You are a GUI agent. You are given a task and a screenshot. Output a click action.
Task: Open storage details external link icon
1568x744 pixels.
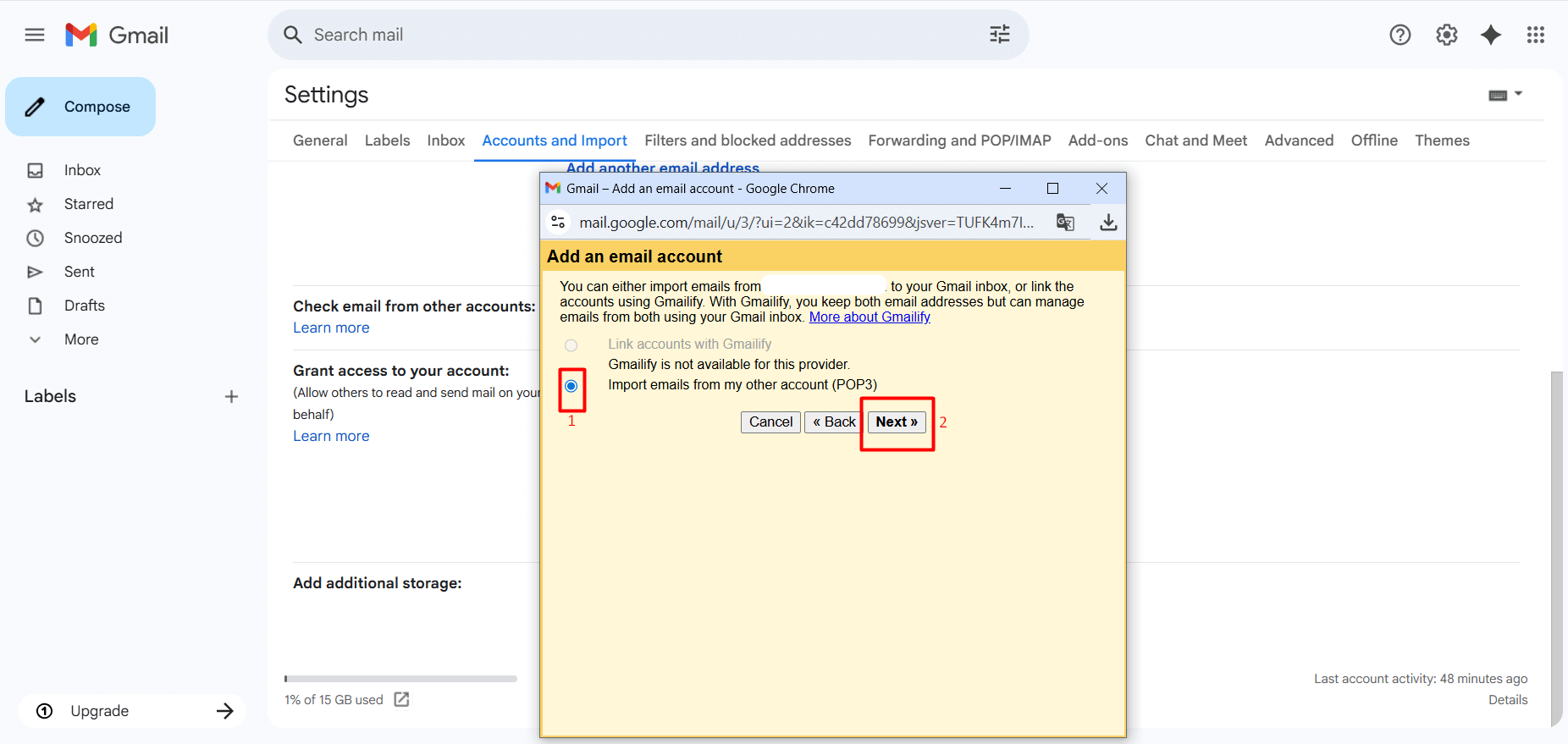401,699
